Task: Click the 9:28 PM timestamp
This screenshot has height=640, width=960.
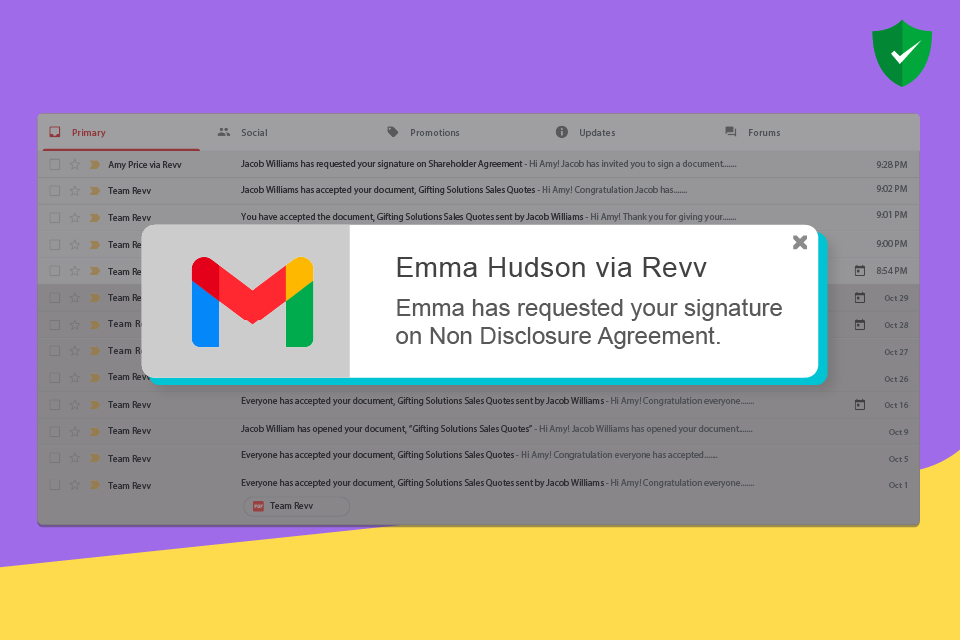Action: coord(891,164)
